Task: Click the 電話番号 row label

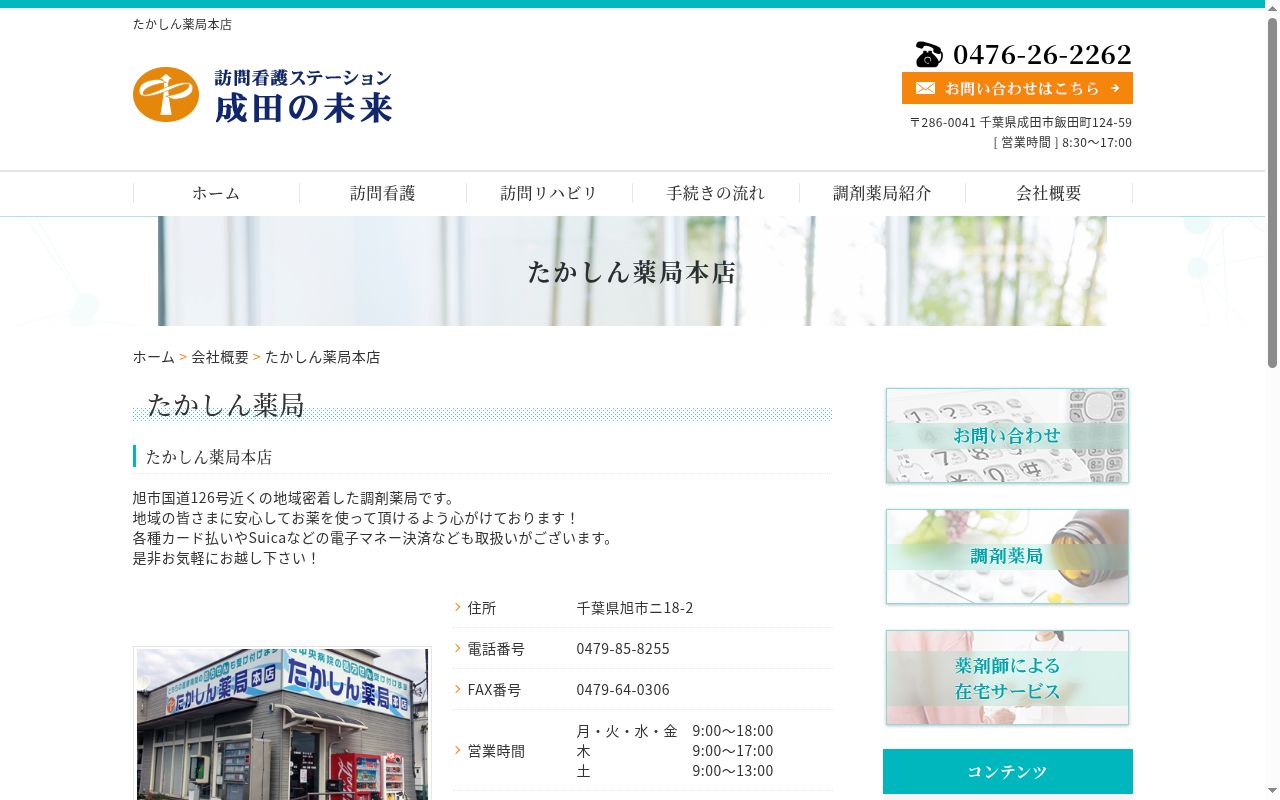Action: [x=496, y=649]
